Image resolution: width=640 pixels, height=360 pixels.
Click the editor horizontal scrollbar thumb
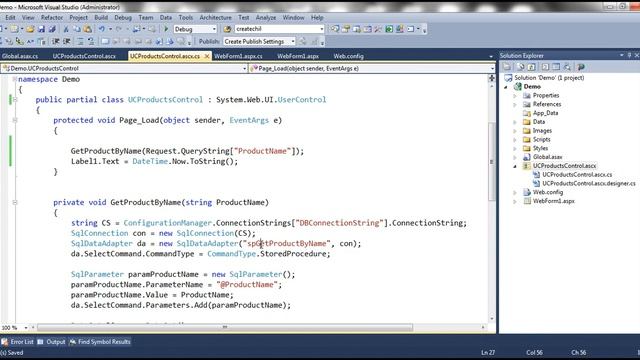(x=224, y=328)
